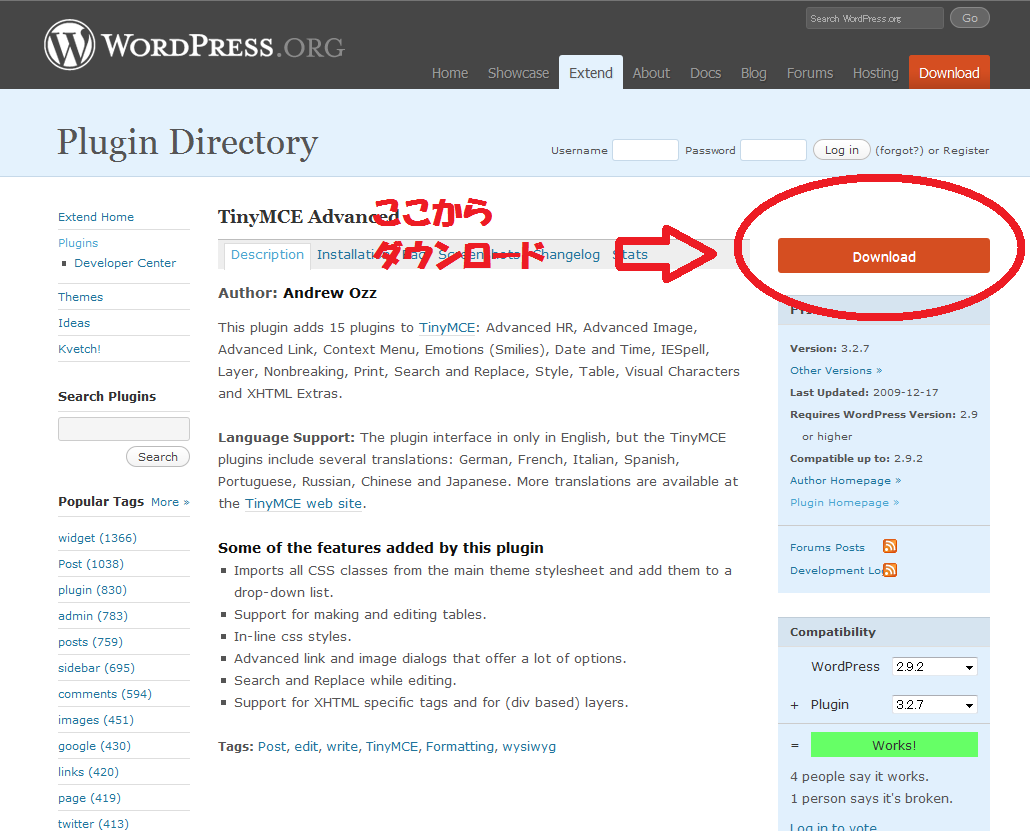The width and height of the screenshot is (1030, 831).
Task: Click the Log in button
Action: coord(841,150)
